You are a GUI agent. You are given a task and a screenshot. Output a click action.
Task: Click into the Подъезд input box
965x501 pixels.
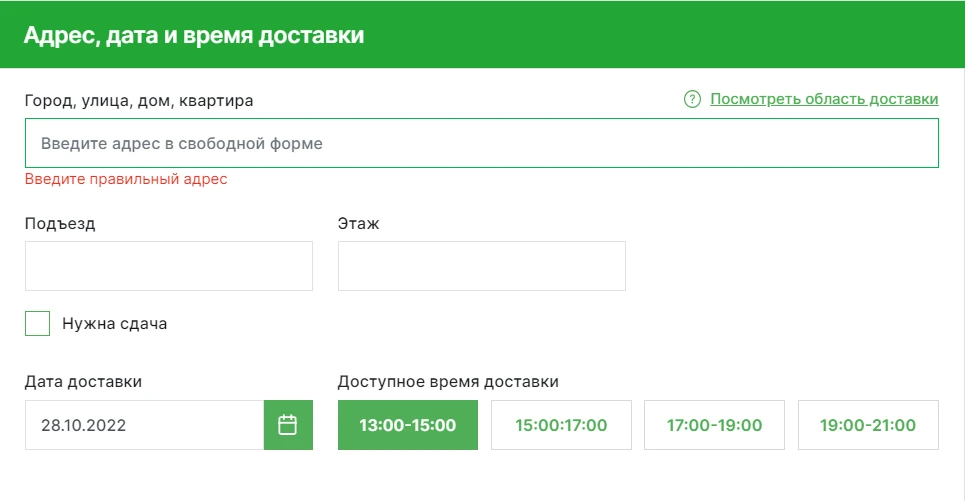[168, 266]
